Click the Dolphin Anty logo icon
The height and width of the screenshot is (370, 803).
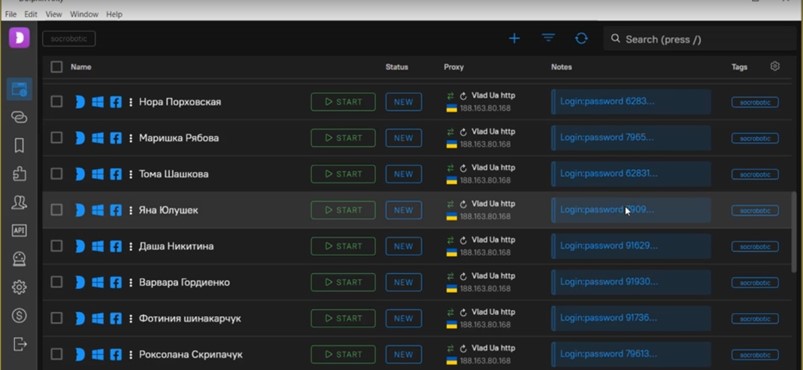click(19, 38)
